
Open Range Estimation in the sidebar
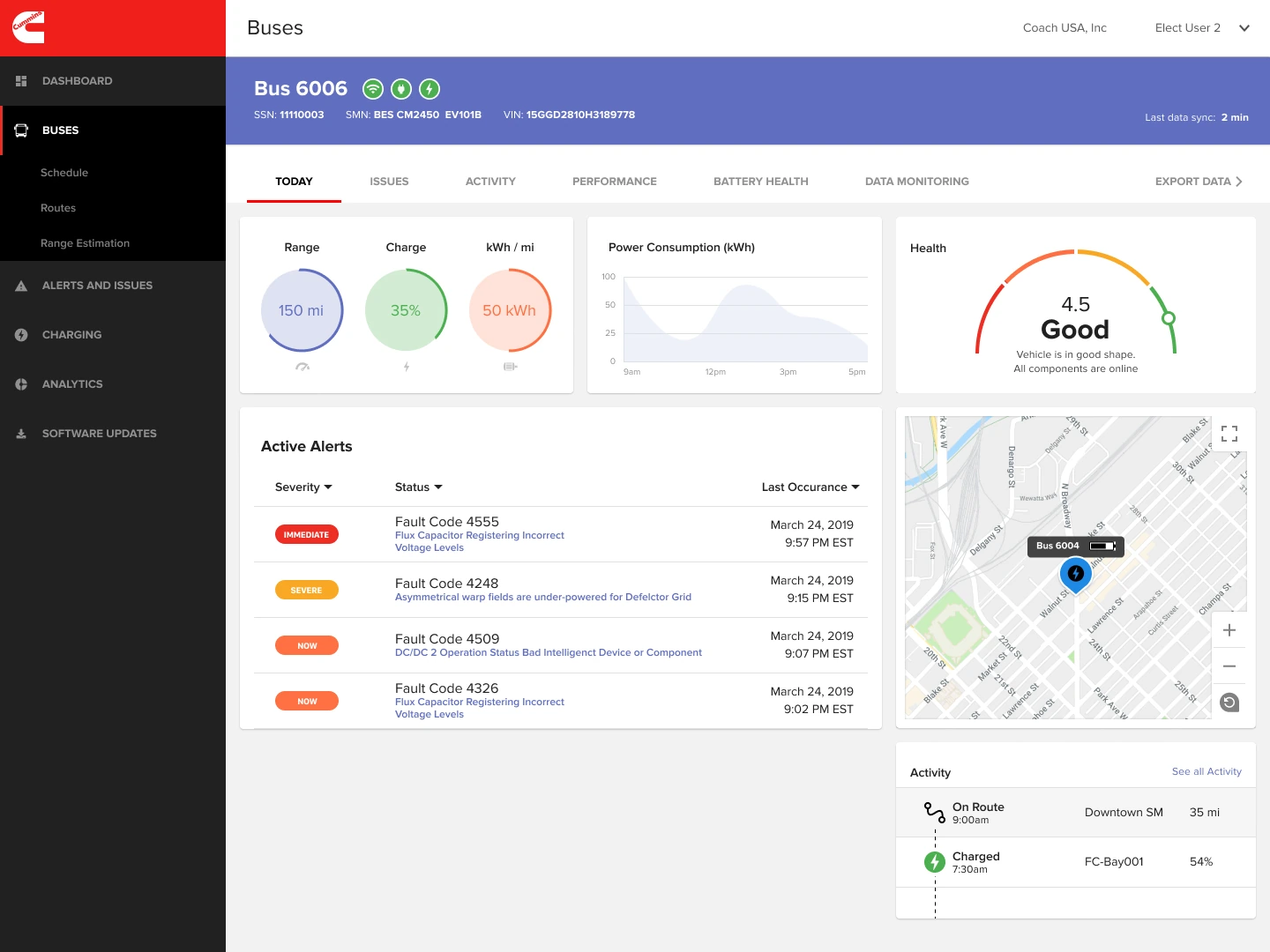85,243
